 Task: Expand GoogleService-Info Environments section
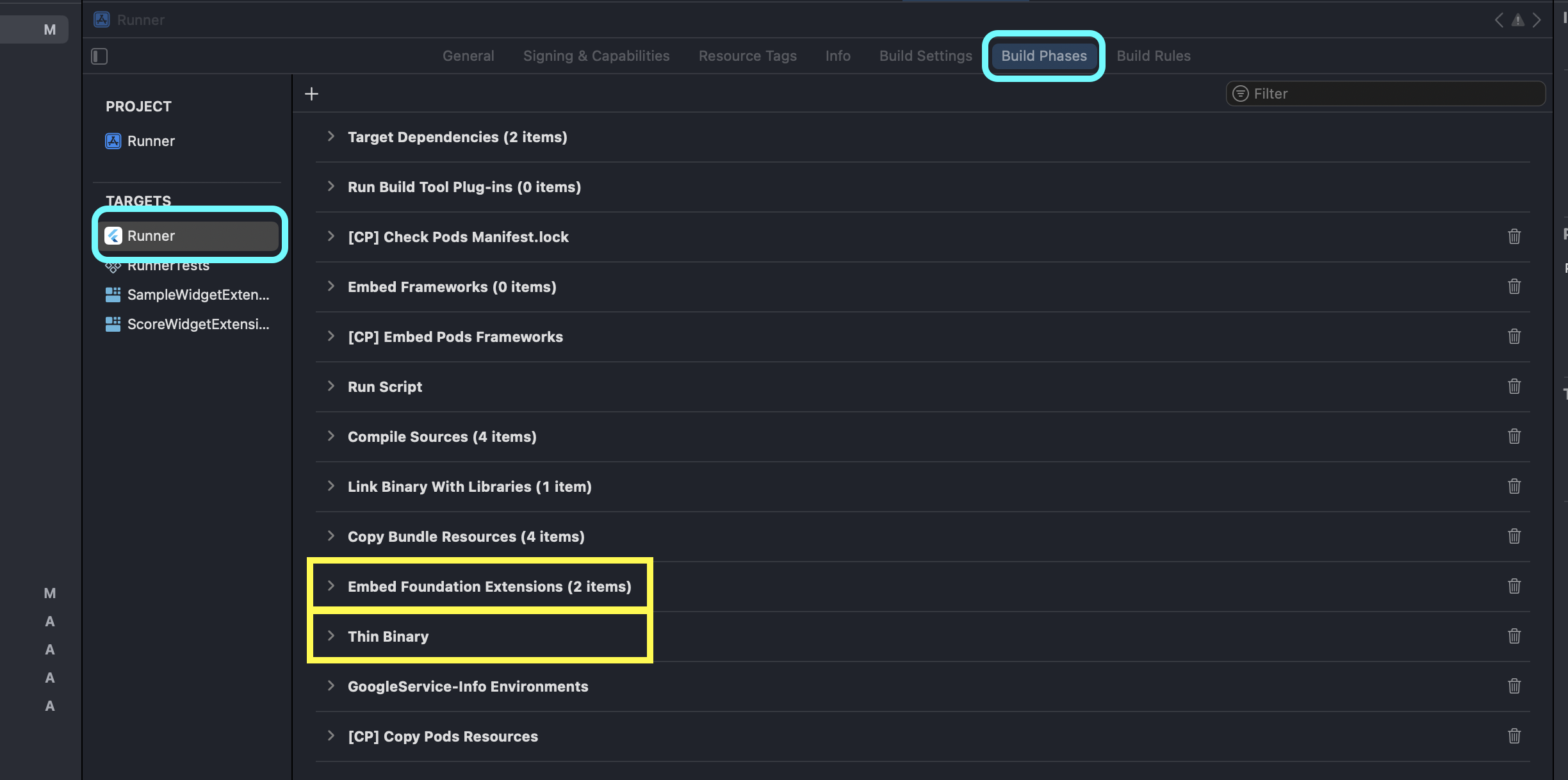click(331, 685)
